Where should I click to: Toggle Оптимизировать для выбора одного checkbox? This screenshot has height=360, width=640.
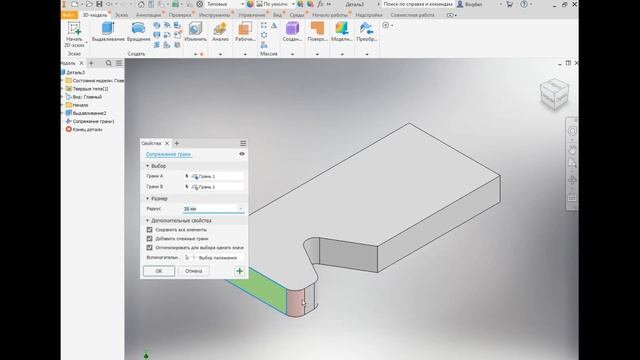149,248
